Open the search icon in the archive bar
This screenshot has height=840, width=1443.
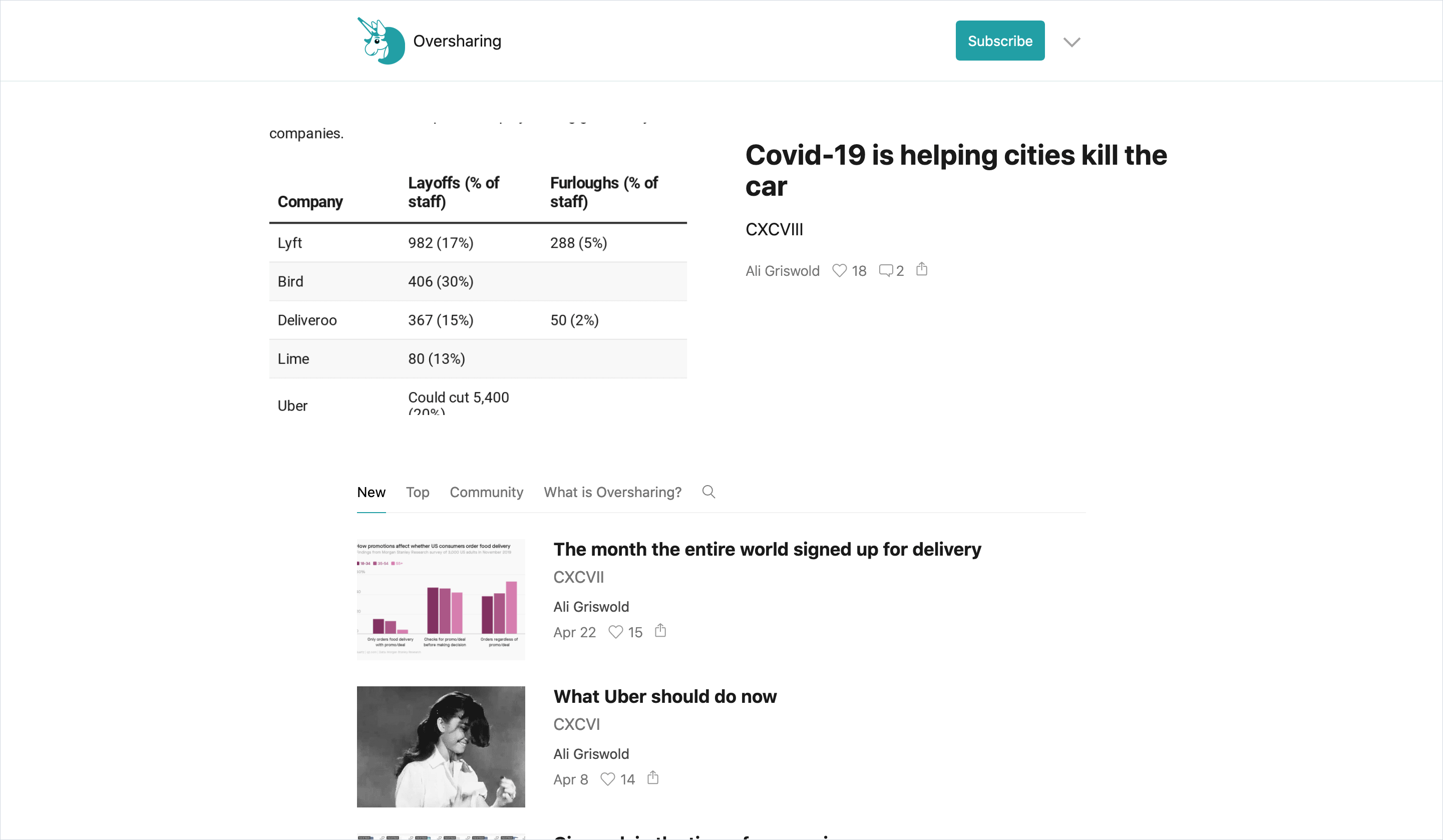click(x=708, y=492)
